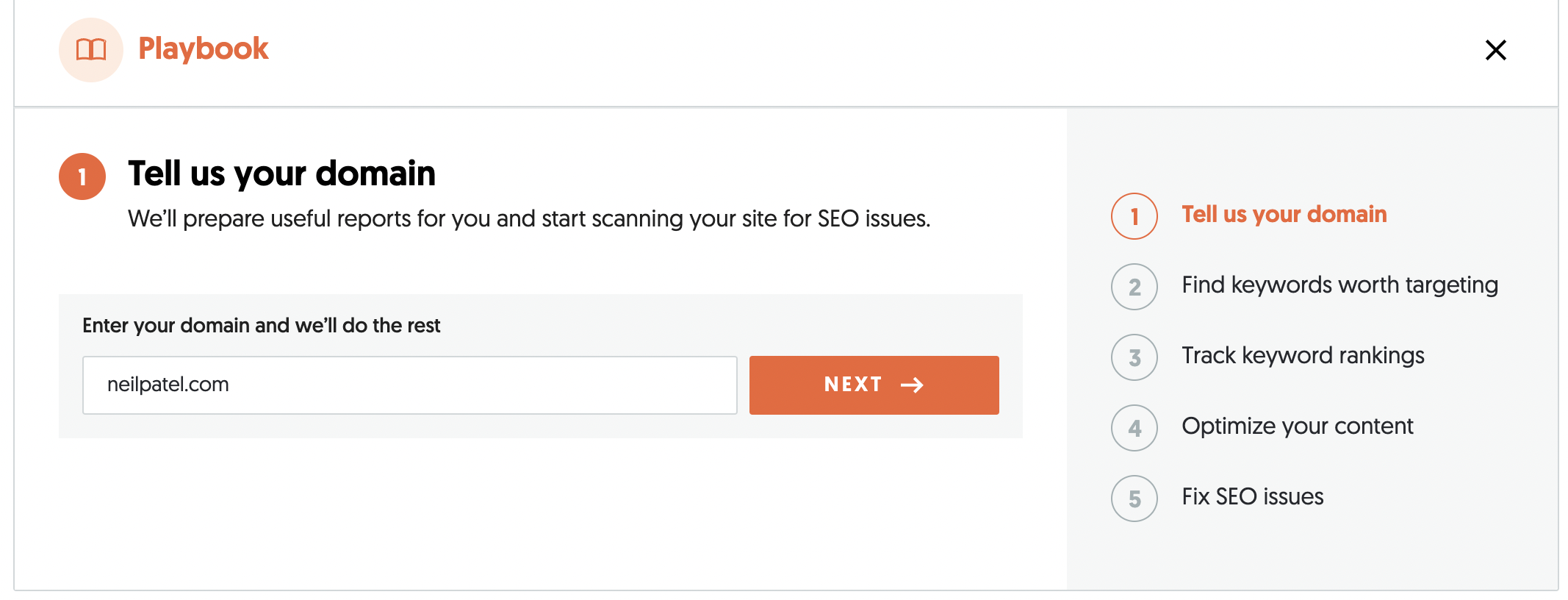The image size is (1568, 600).
Task: Select the step 5 number circle
Action: (x=1134, y=499)
